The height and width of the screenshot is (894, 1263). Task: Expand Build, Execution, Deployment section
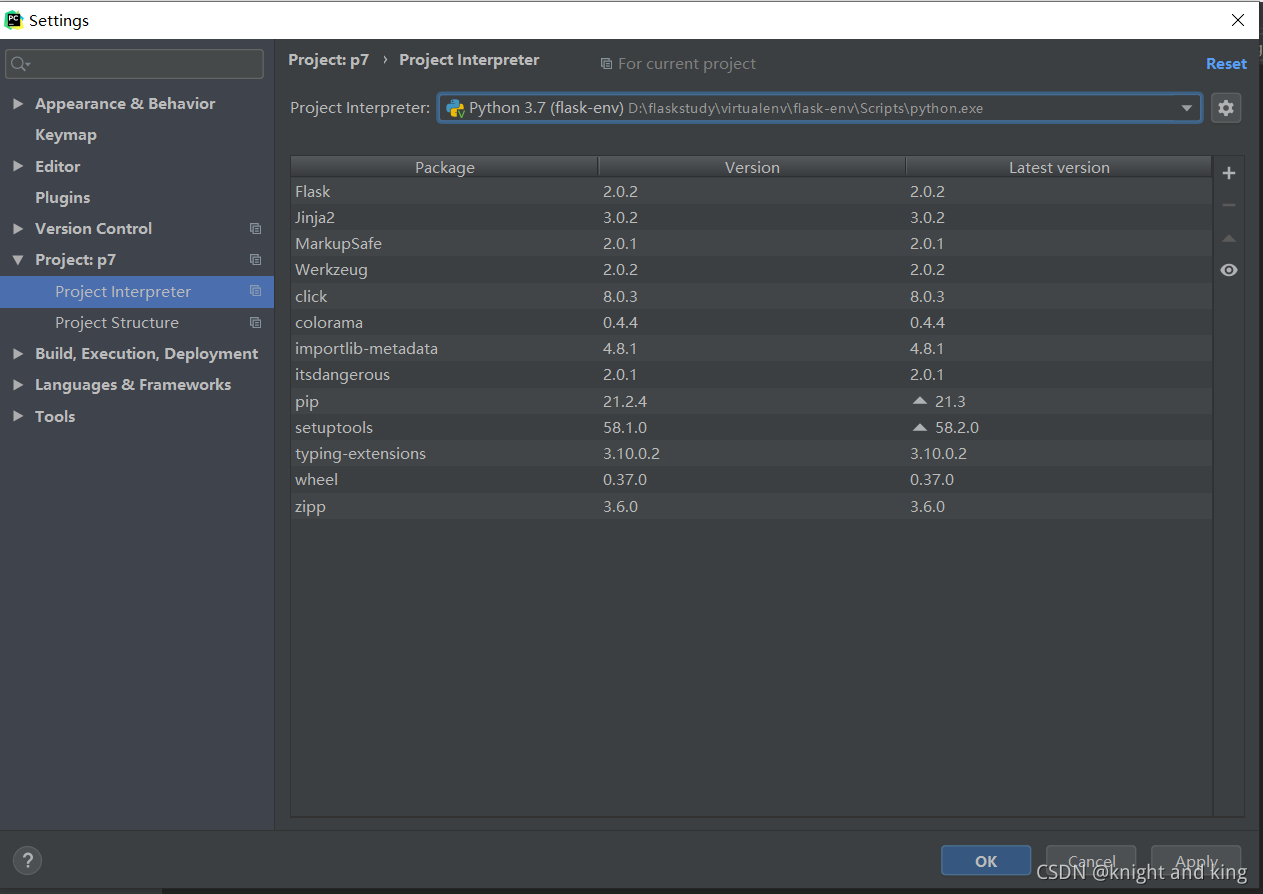18,354
